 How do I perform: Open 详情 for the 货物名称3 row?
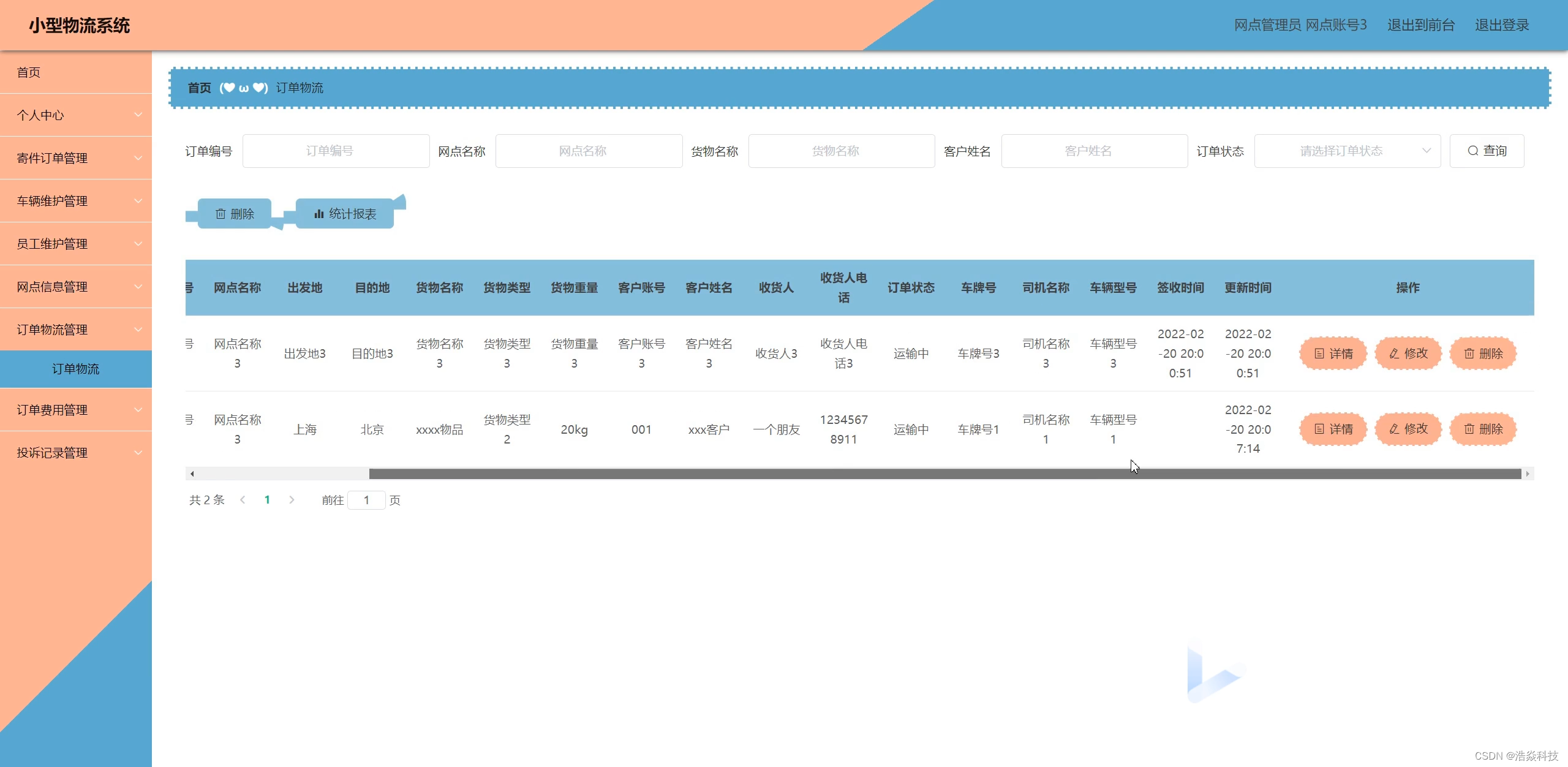pyautogui.click(x=1333, y=353)
